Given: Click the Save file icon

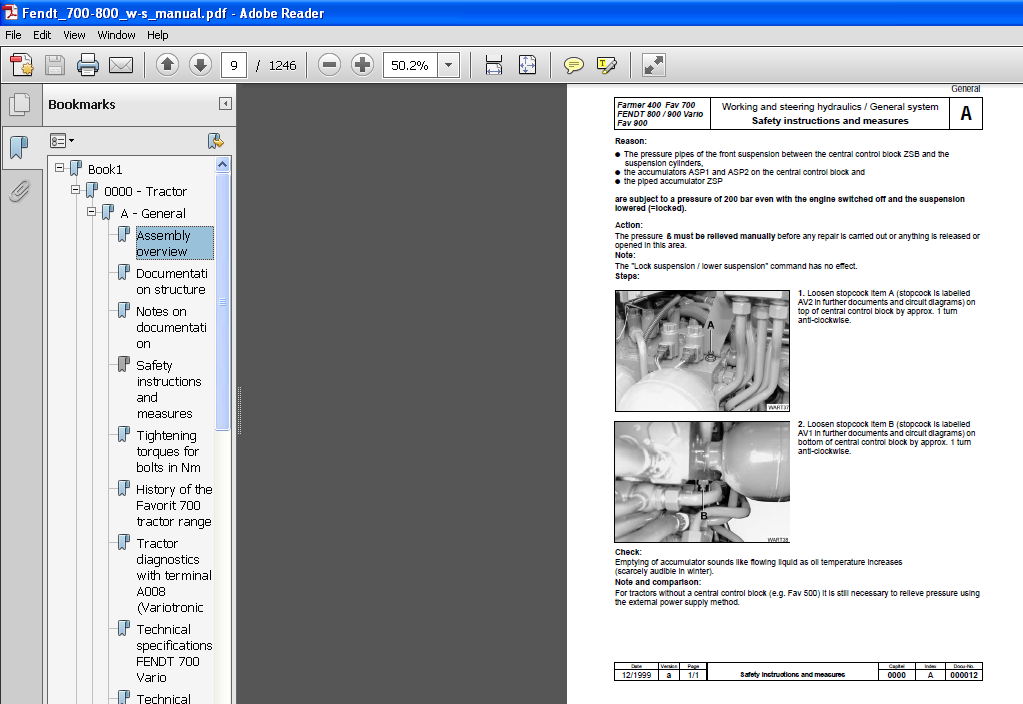Looking at the screenshot, I should (55, 65).
